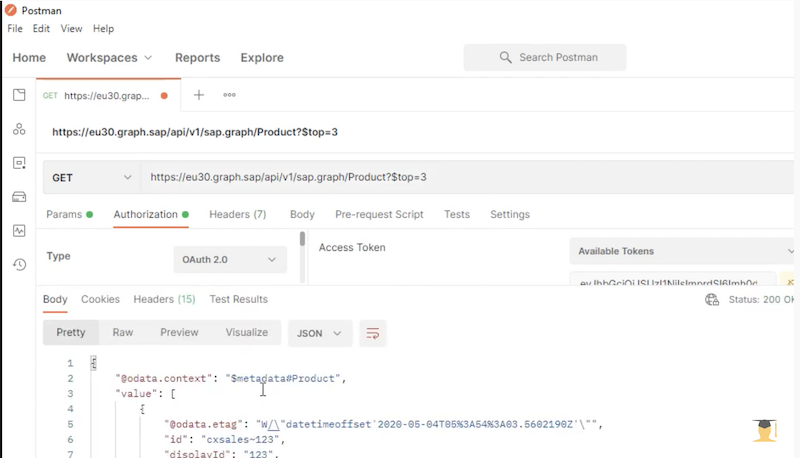Switch to the Test Results tab
The width and height of the screenshot is (800, 458).
point(238,299)
